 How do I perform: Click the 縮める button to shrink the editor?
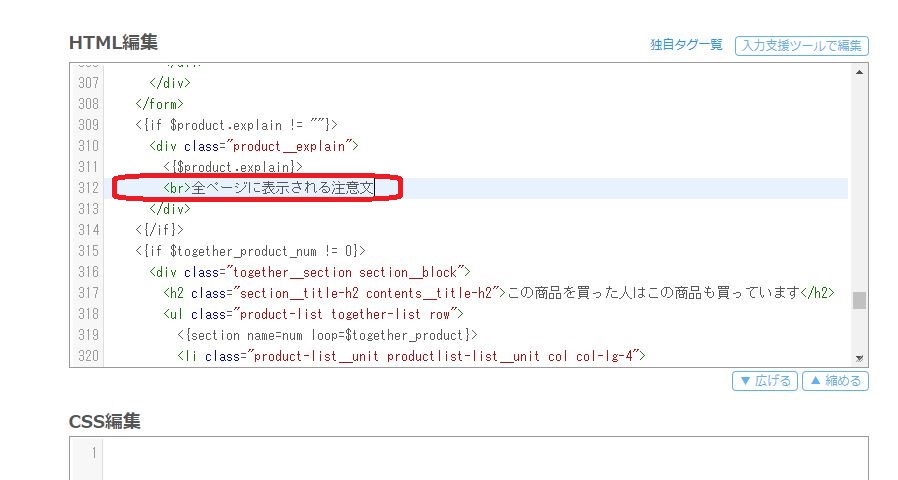point(835,381)
